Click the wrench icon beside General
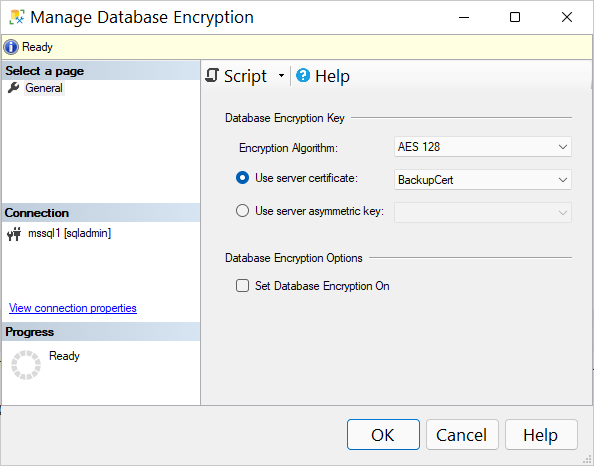Screen dimensions: 594x466 tap(13, 88)
